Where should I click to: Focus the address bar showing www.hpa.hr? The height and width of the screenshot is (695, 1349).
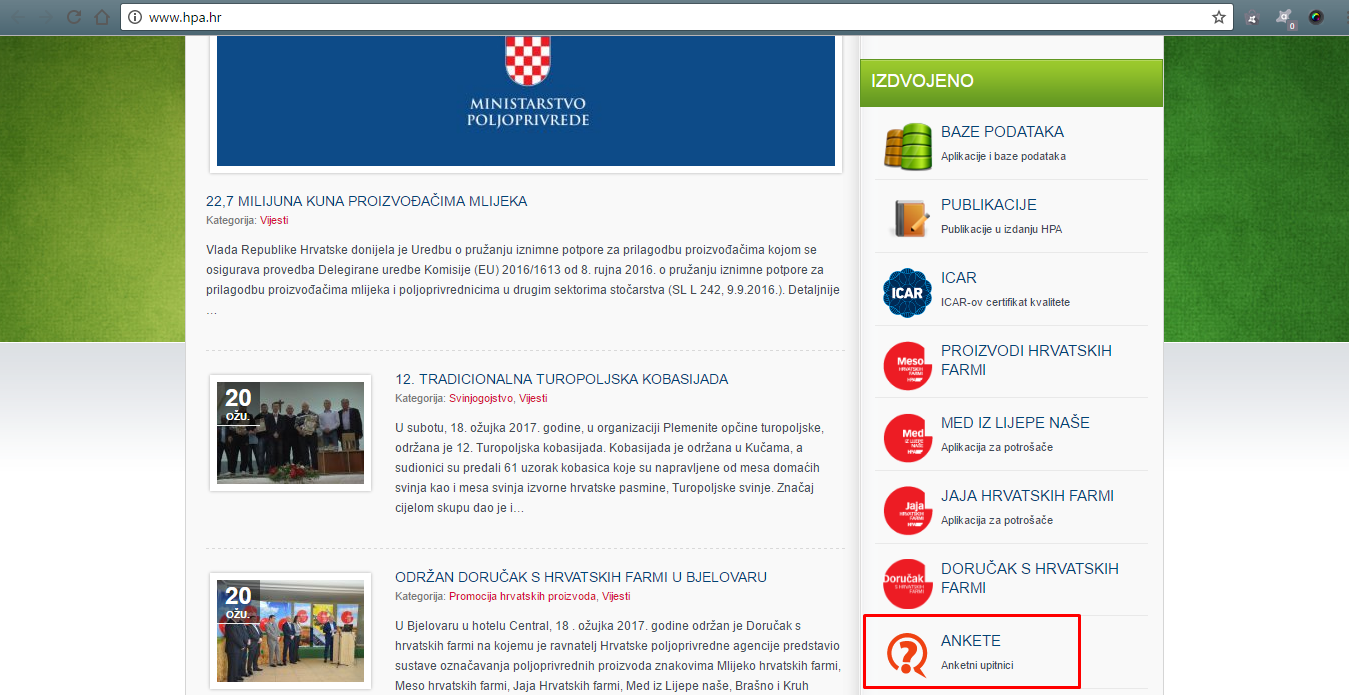tap(670, 18)
